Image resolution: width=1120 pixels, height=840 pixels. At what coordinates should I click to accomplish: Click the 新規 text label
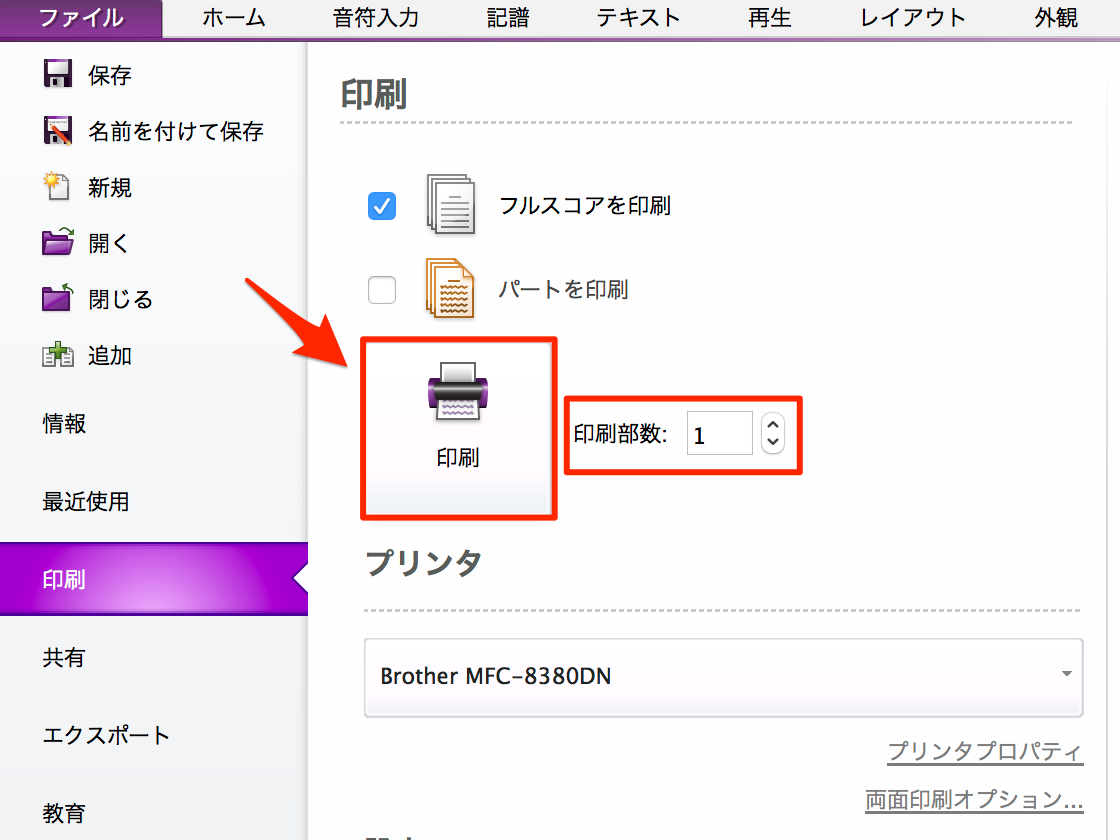tap(110, 187)
